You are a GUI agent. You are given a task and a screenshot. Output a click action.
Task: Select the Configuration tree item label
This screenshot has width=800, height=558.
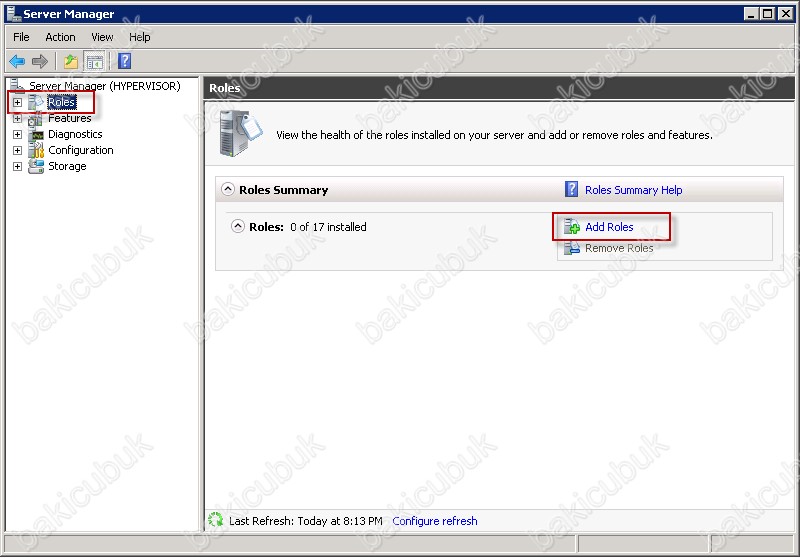click(81, 150)
